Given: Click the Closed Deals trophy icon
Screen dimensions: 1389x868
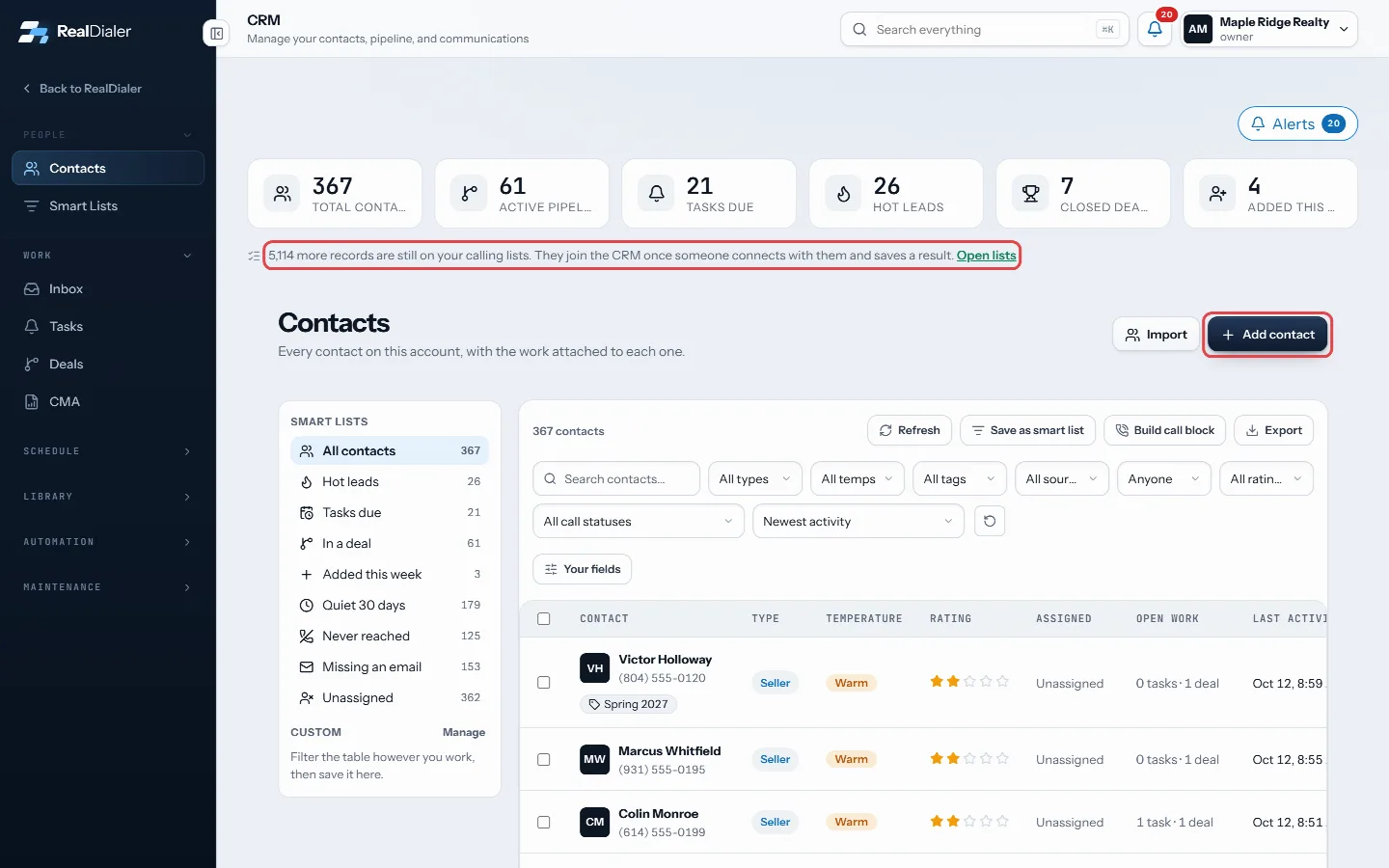Looking at the screenshot, I should coord(1030,194).
